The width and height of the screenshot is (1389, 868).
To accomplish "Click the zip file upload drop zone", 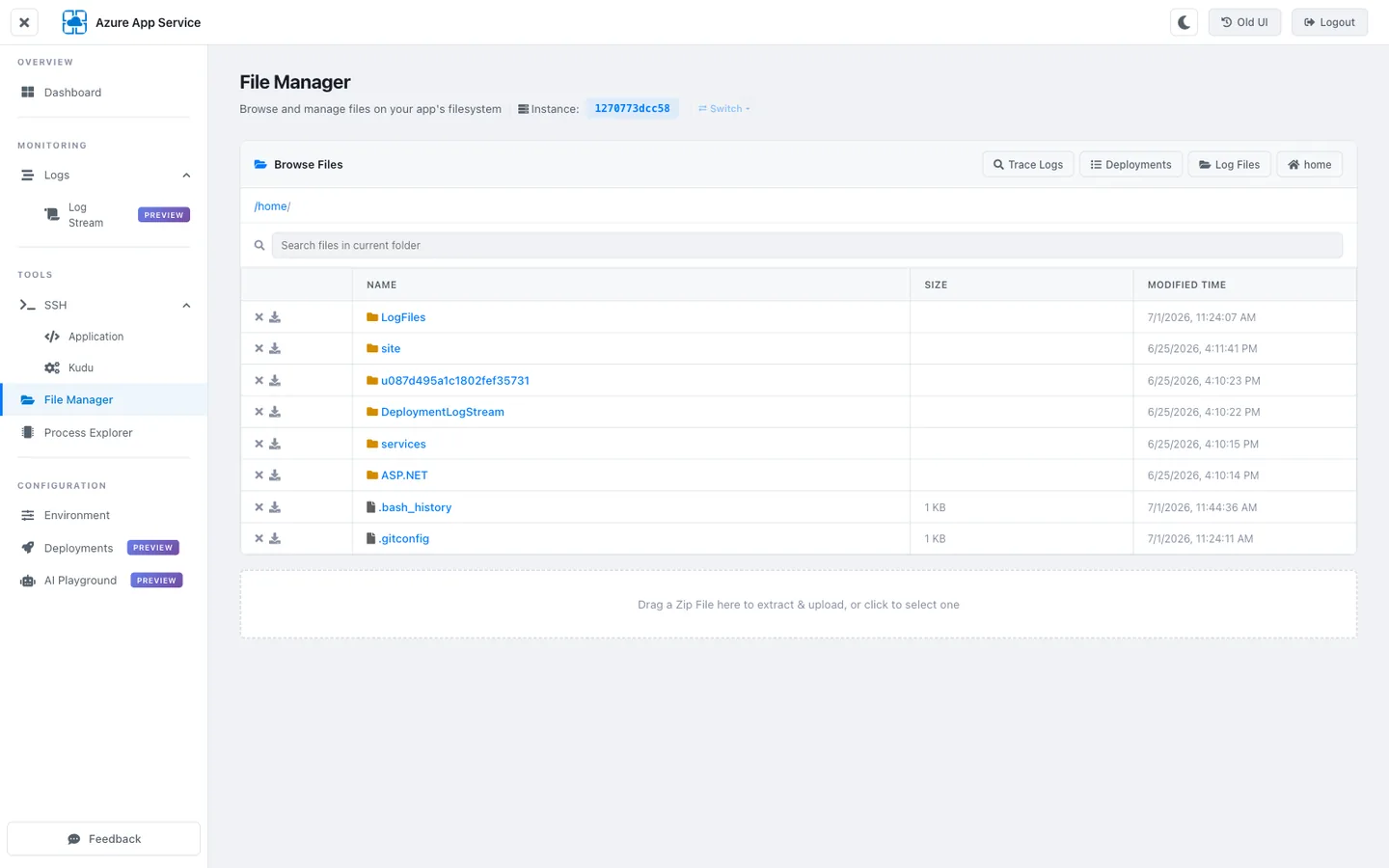I will click(799, 605).
